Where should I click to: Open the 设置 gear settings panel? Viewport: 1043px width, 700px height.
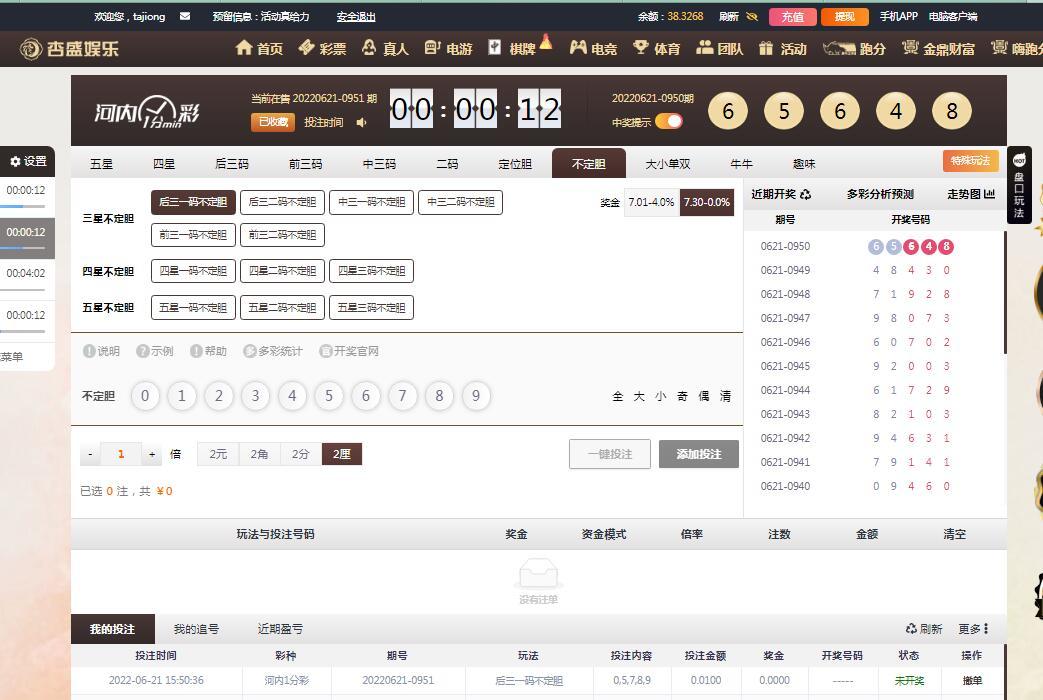(x=28, y=161)
